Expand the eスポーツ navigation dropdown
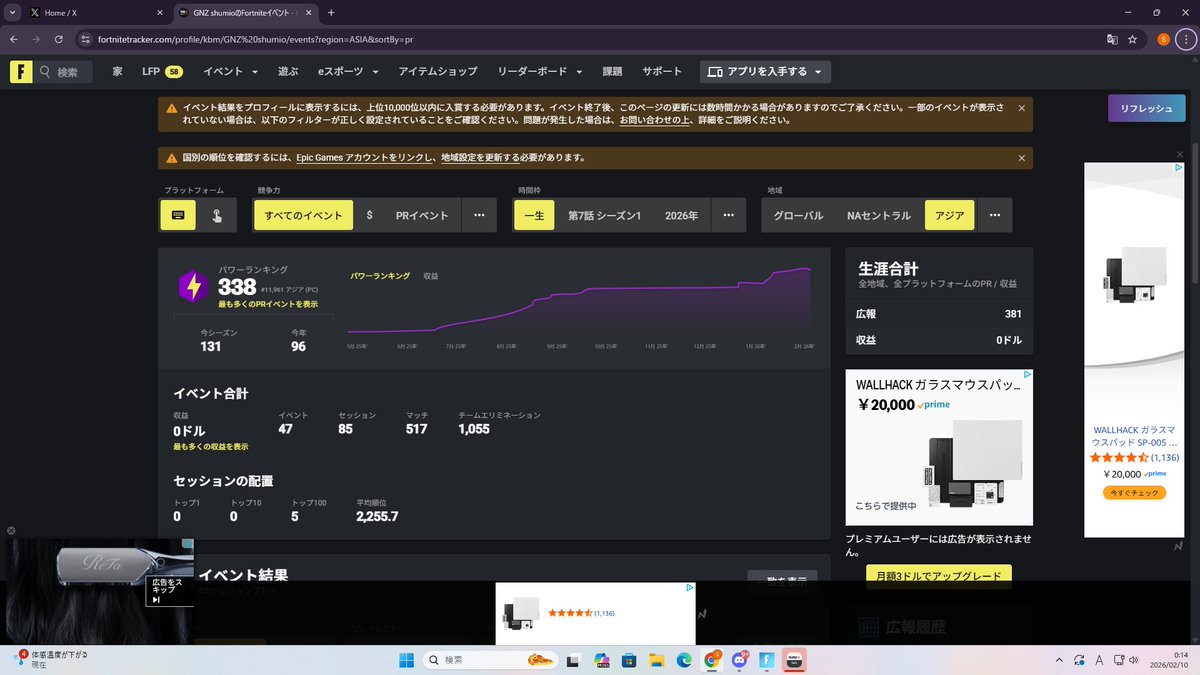Image resolution: width=1200 pixels, height=675 pixels. point(348,72)
